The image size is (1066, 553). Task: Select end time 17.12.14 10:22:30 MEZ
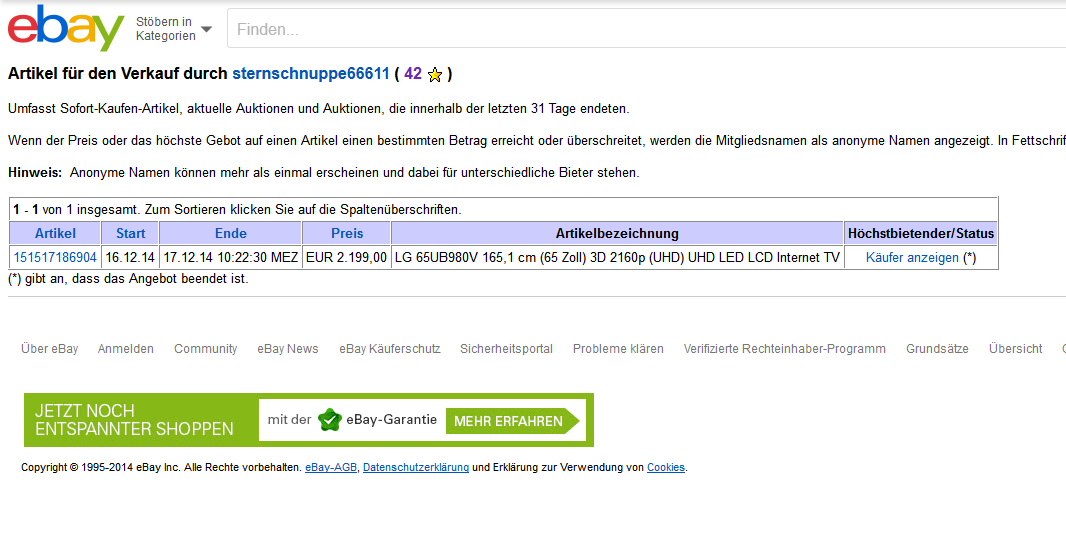tap(230, 257)
